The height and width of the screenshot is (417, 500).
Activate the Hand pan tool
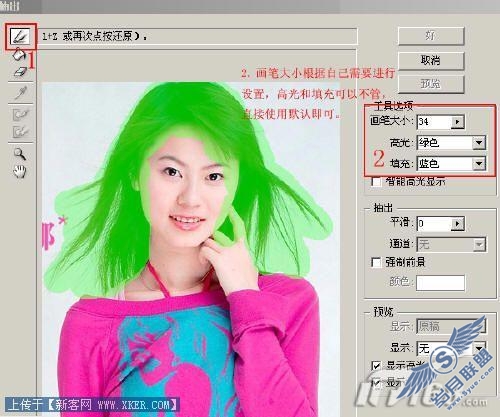pos(20,171)
